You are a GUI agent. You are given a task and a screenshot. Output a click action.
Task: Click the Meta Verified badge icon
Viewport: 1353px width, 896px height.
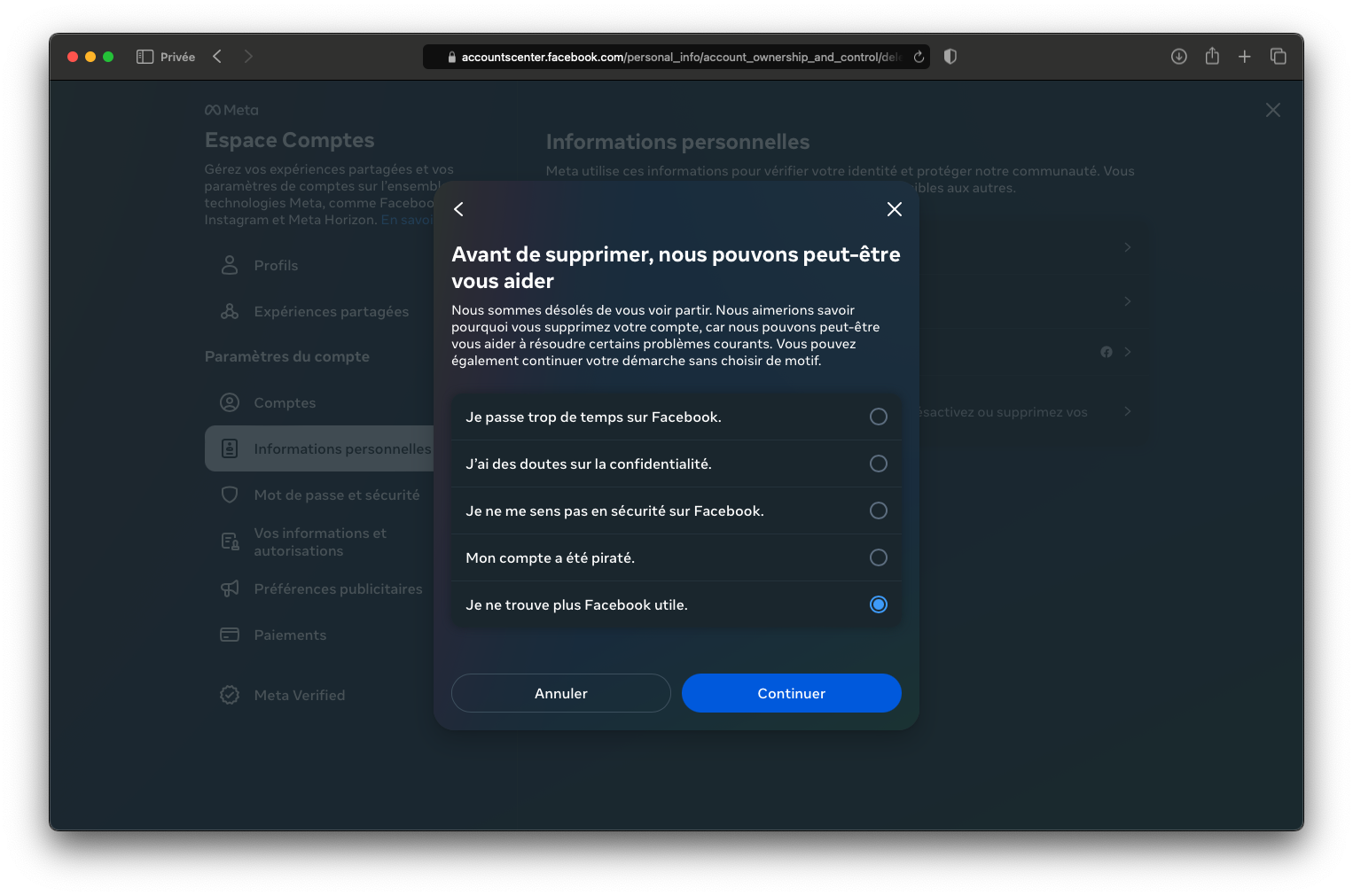tap(230, 695)
